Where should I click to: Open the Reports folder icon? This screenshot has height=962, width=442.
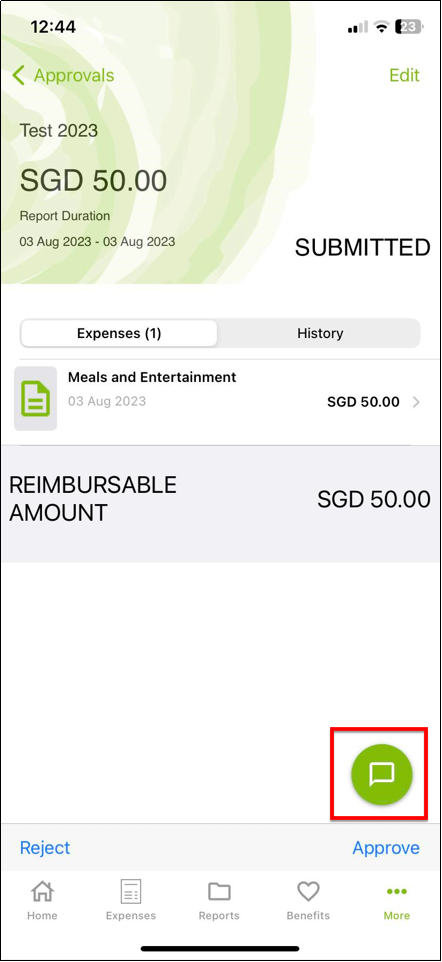[x=219, y=891]
